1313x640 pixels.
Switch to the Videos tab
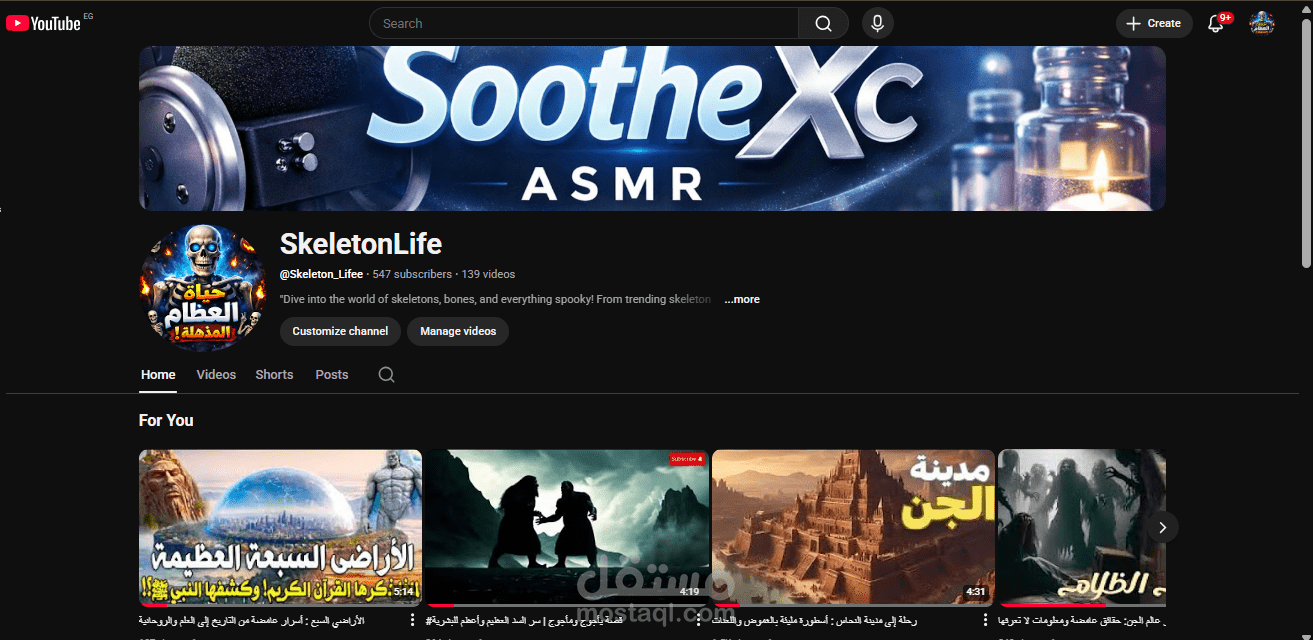[x=216, y=375]
